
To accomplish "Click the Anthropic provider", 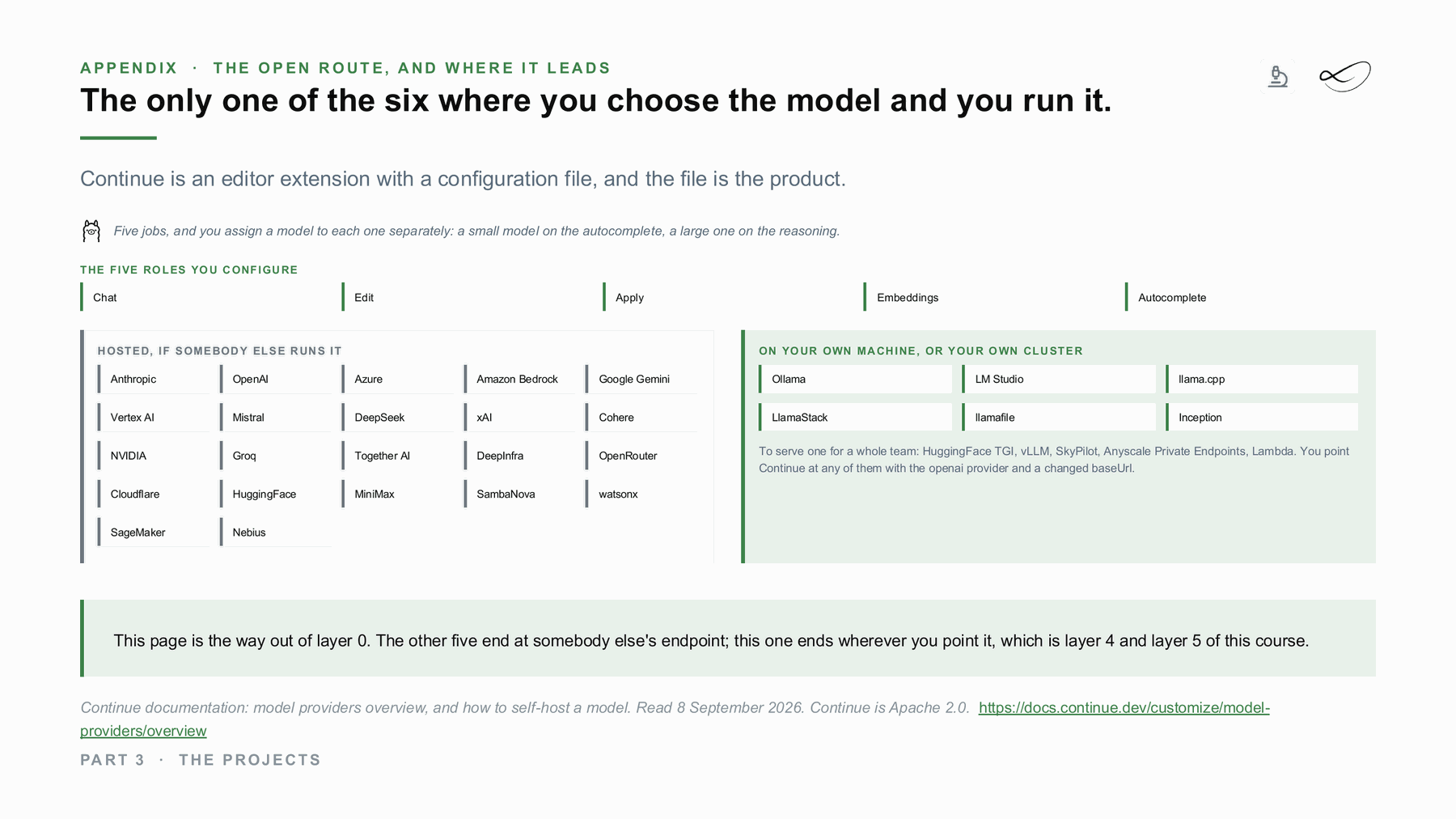I will coord(154,379).
